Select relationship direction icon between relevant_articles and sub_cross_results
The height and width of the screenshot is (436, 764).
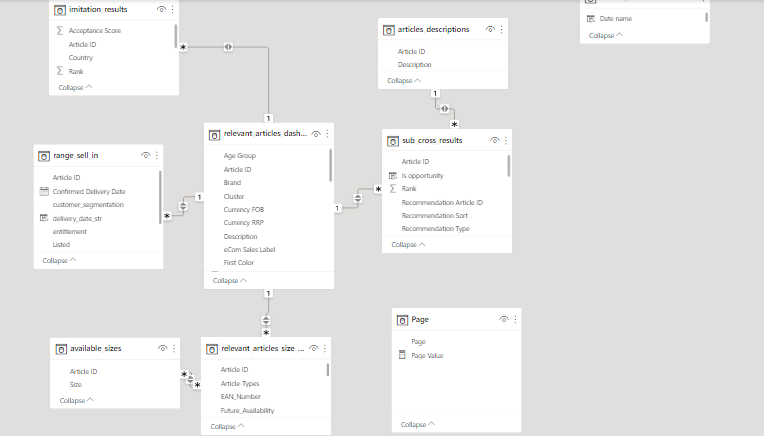358,198
